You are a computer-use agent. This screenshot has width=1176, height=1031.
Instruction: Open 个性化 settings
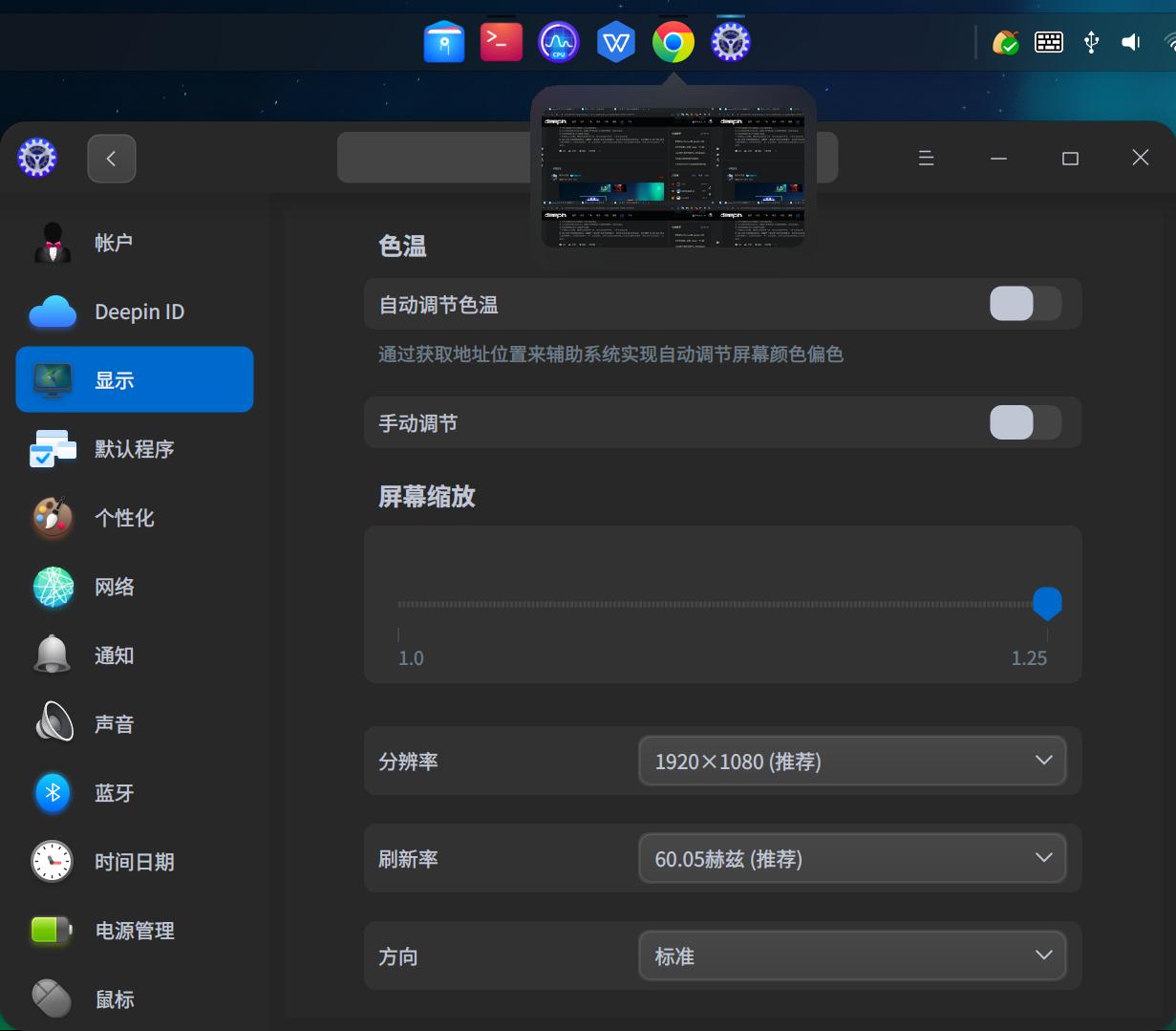pyautogui.click(x=135, y=518)
